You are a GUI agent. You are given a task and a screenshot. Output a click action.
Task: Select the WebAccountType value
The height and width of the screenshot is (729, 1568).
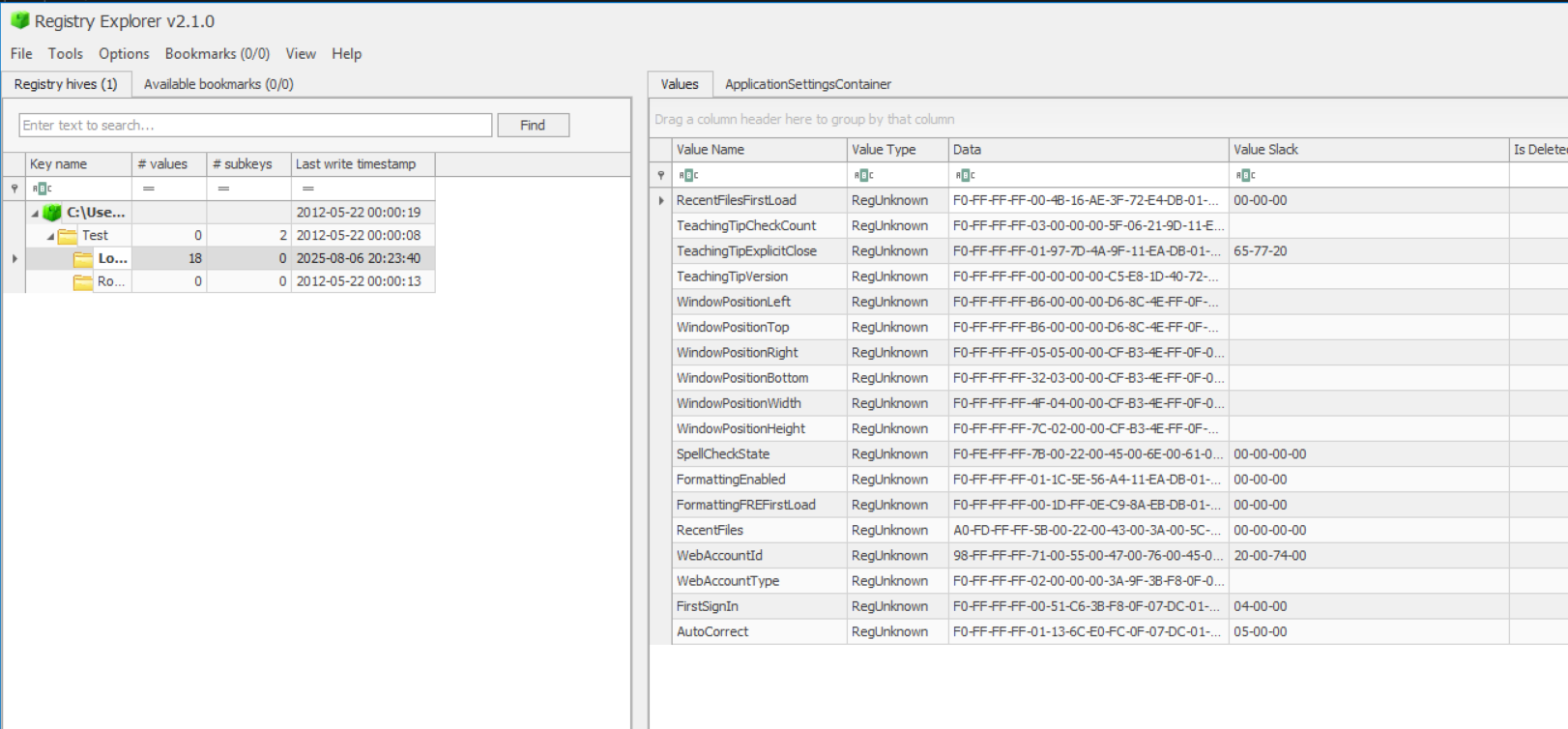click(728, 581)
